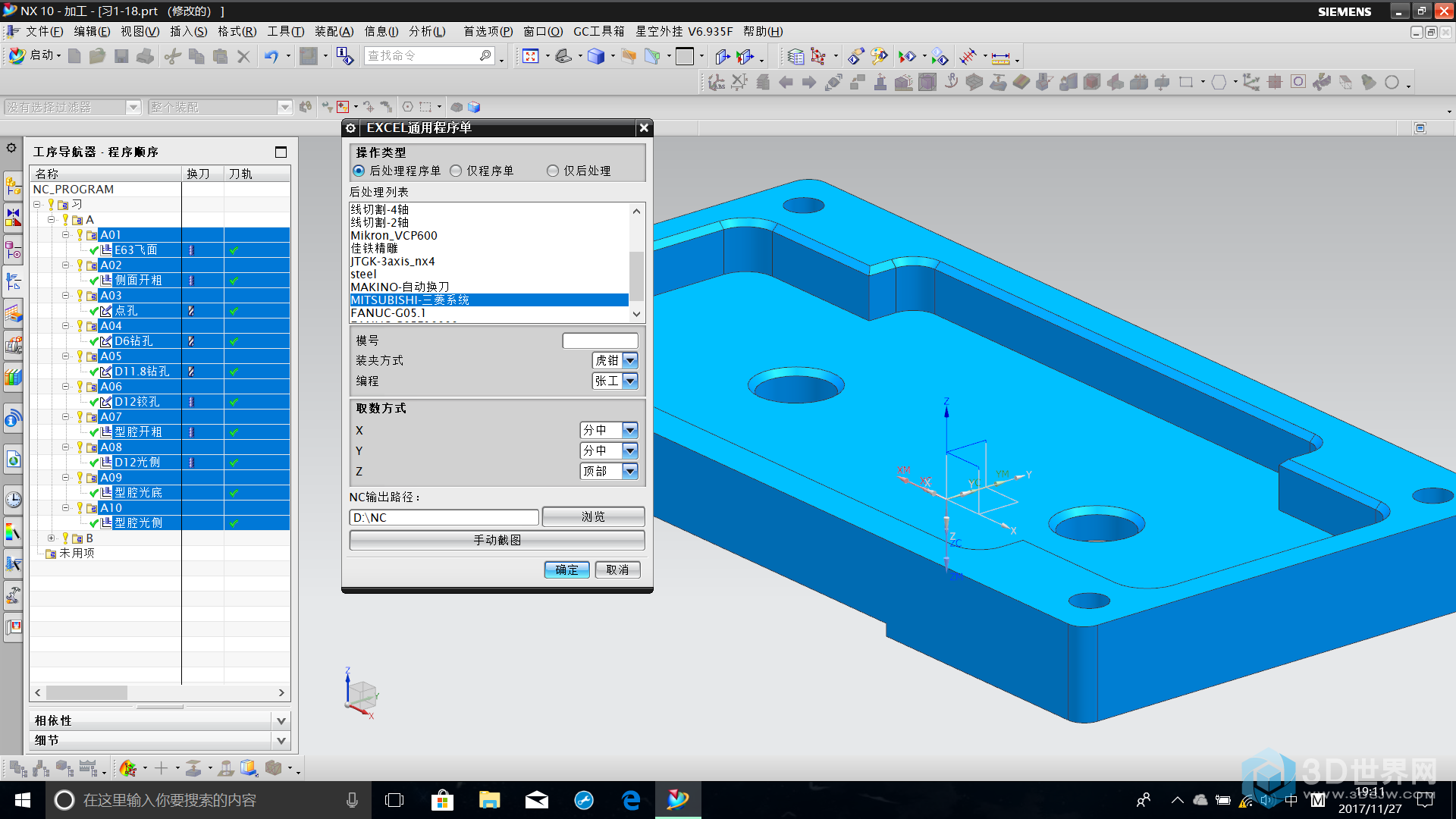The image size is (1456, 819).
Task: Click the Fit view icon
Action: pos(531,56)
